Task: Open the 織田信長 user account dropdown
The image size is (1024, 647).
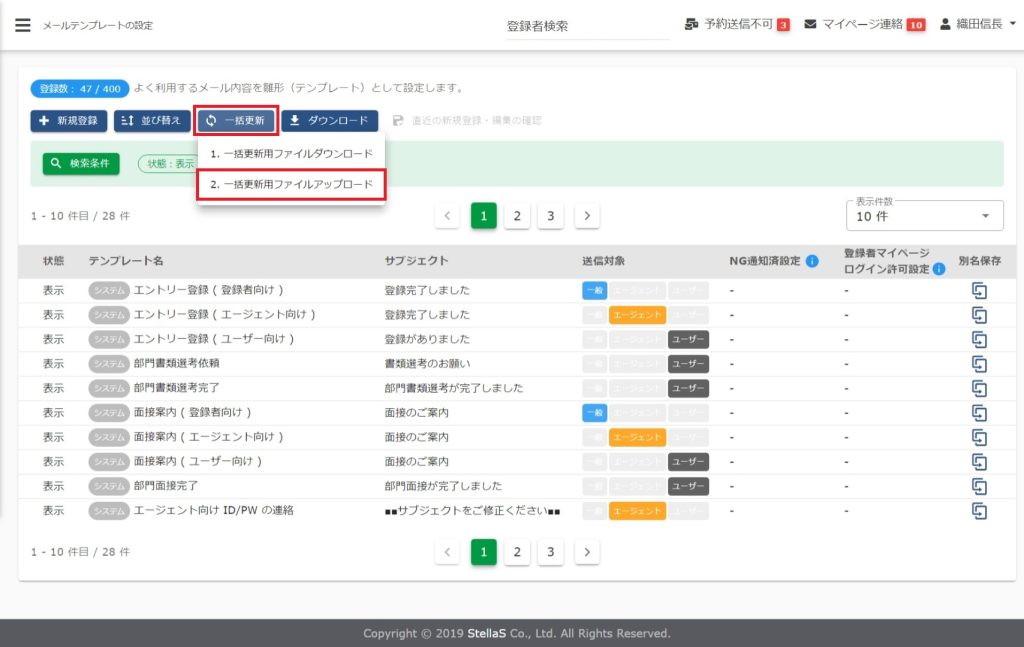Action: coord(978,24)
